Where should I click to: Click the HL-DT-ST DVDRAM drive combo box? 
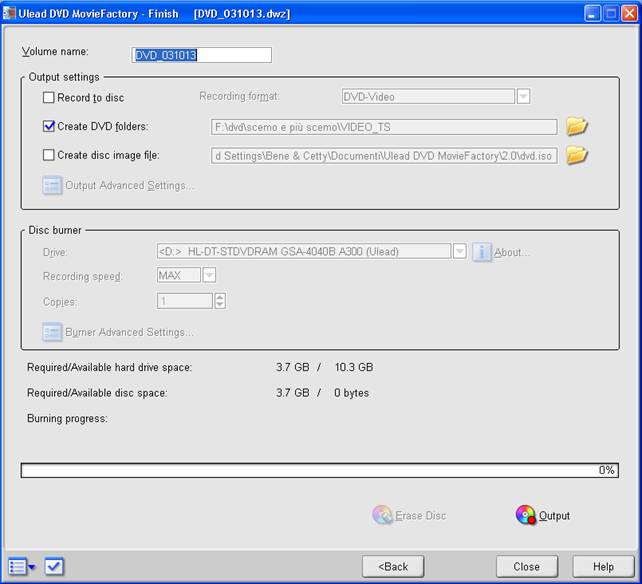(x=304, y=251)
